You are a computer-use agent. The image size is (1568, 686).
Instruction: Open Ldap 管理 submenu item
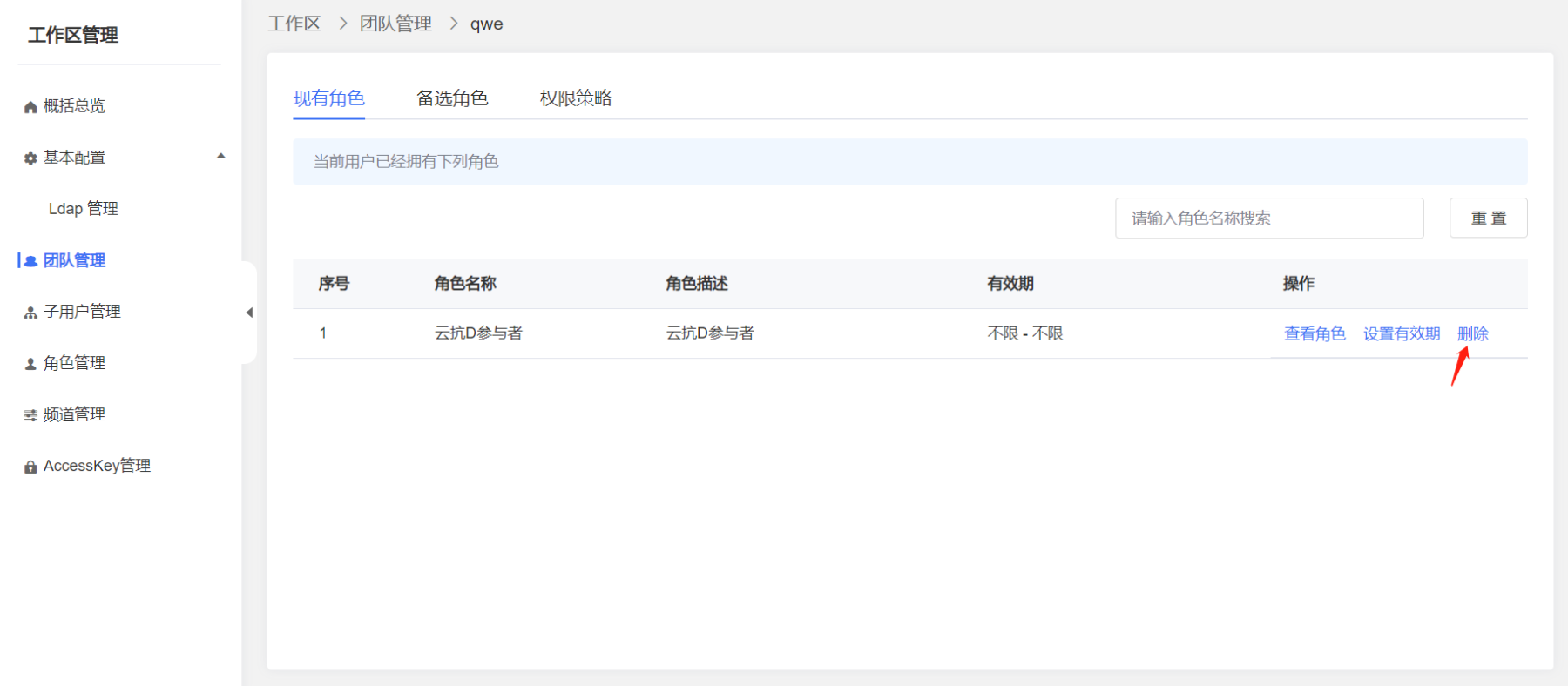pyautogui.click(x=84, y=209)
